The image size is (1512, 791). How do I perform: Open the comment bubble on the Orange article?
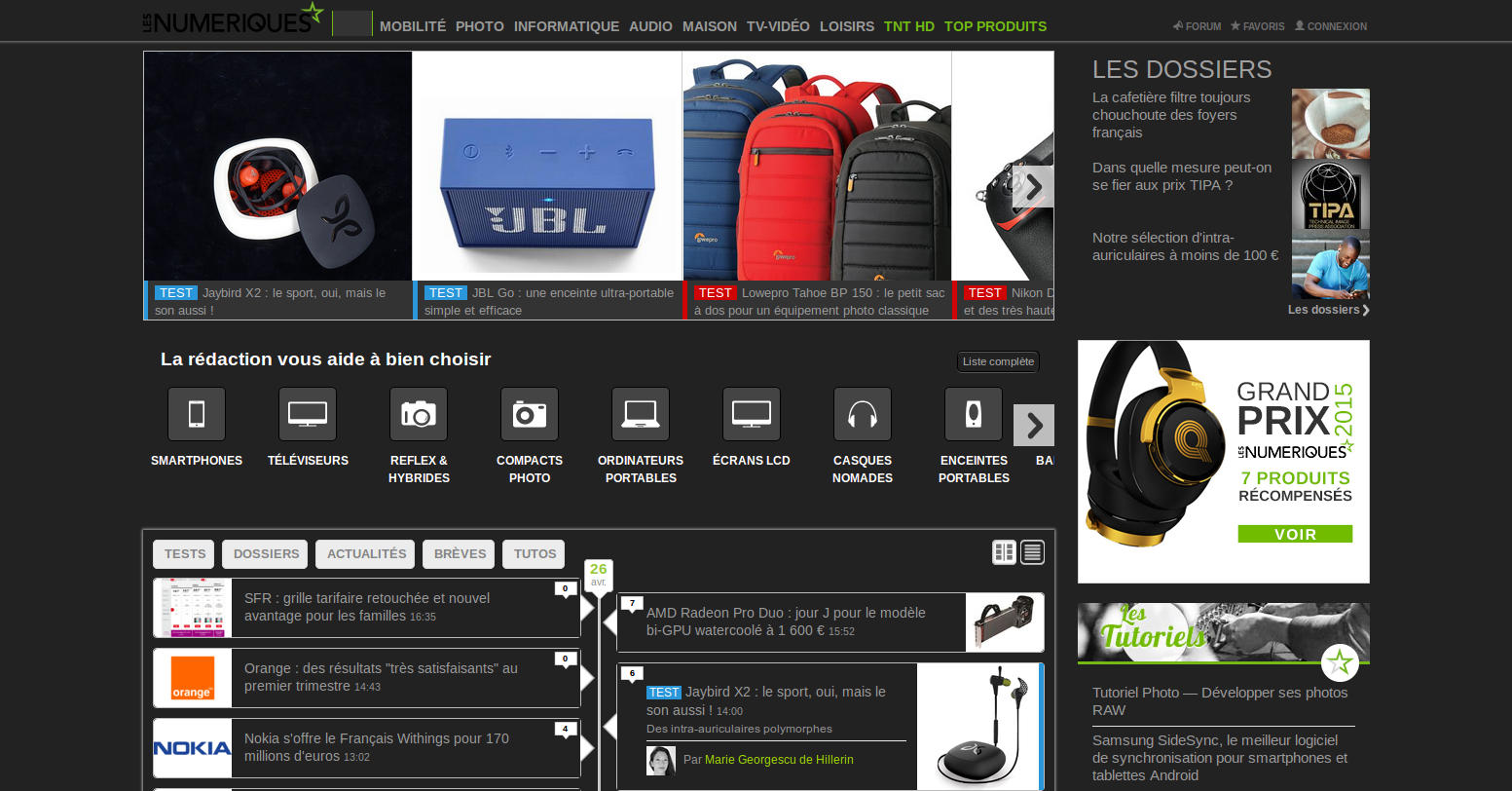(x=566, y=659)
